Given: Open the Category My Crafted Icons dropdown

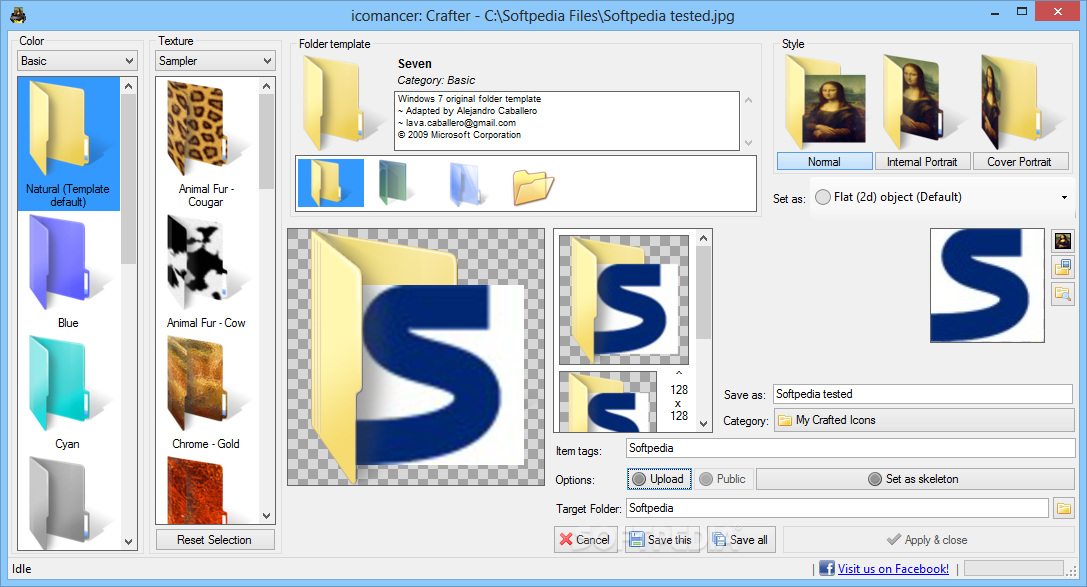Looking at the screenshot, I should pos(924,420).
